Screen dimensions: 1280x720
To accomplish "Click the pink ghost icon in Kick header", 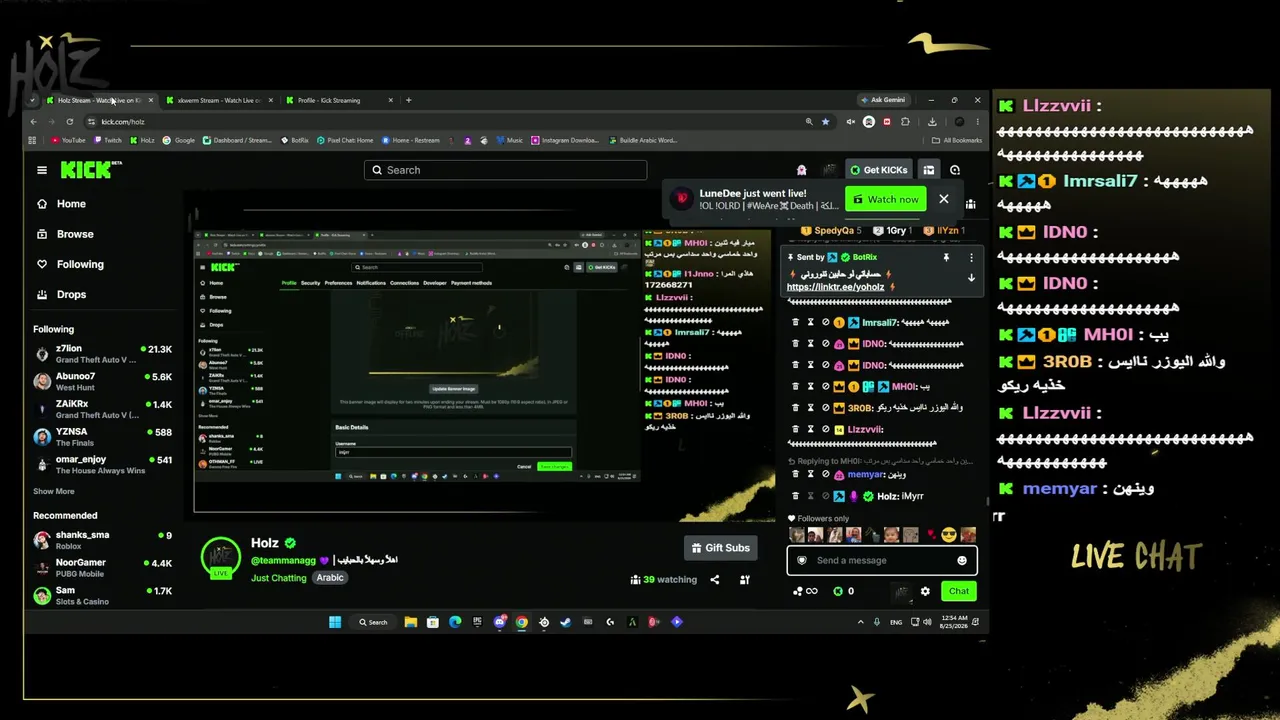I will 801,170.
